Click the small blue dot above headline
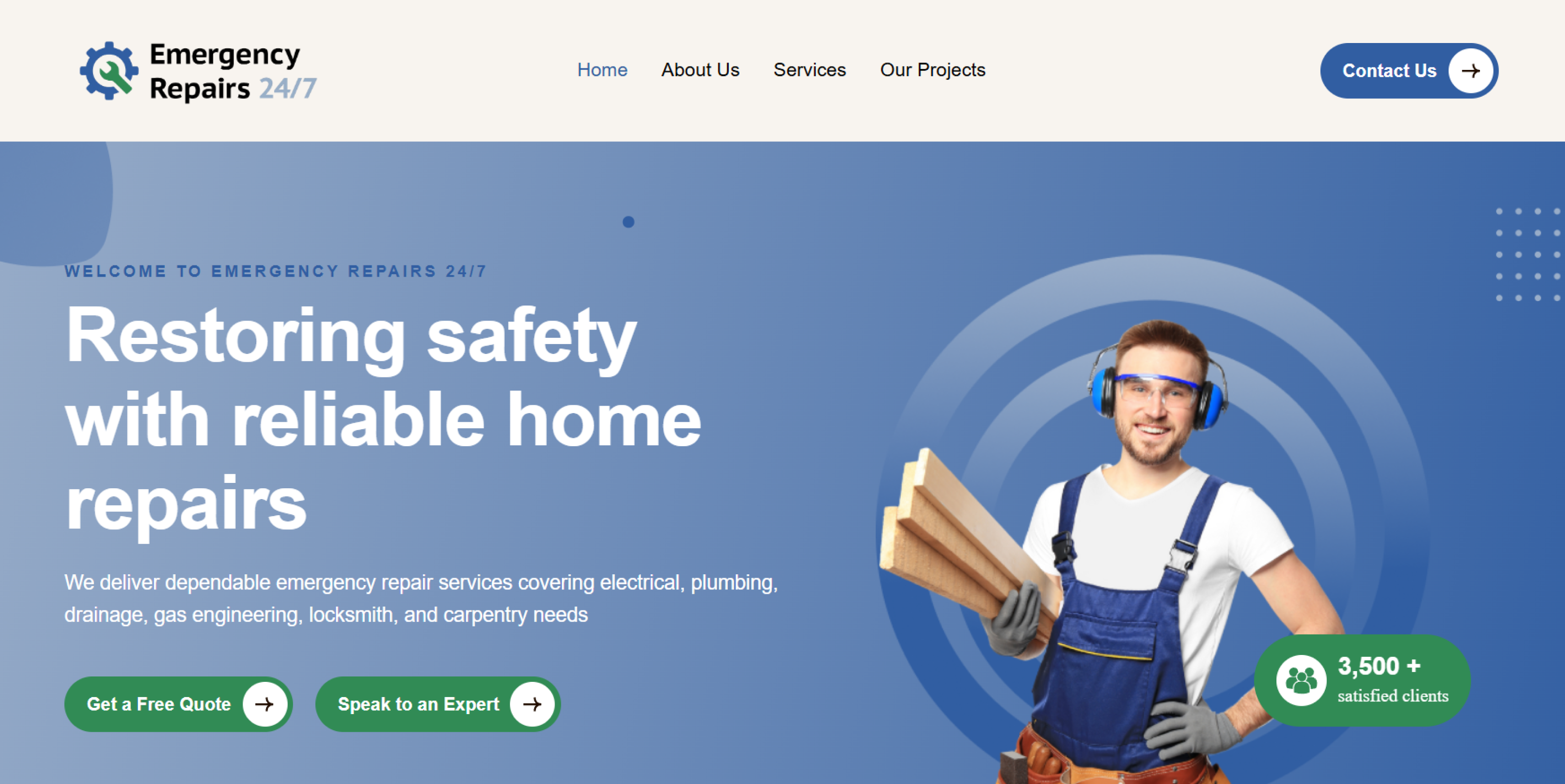This screenshot has height=784, width=1565. coord(628,221)
